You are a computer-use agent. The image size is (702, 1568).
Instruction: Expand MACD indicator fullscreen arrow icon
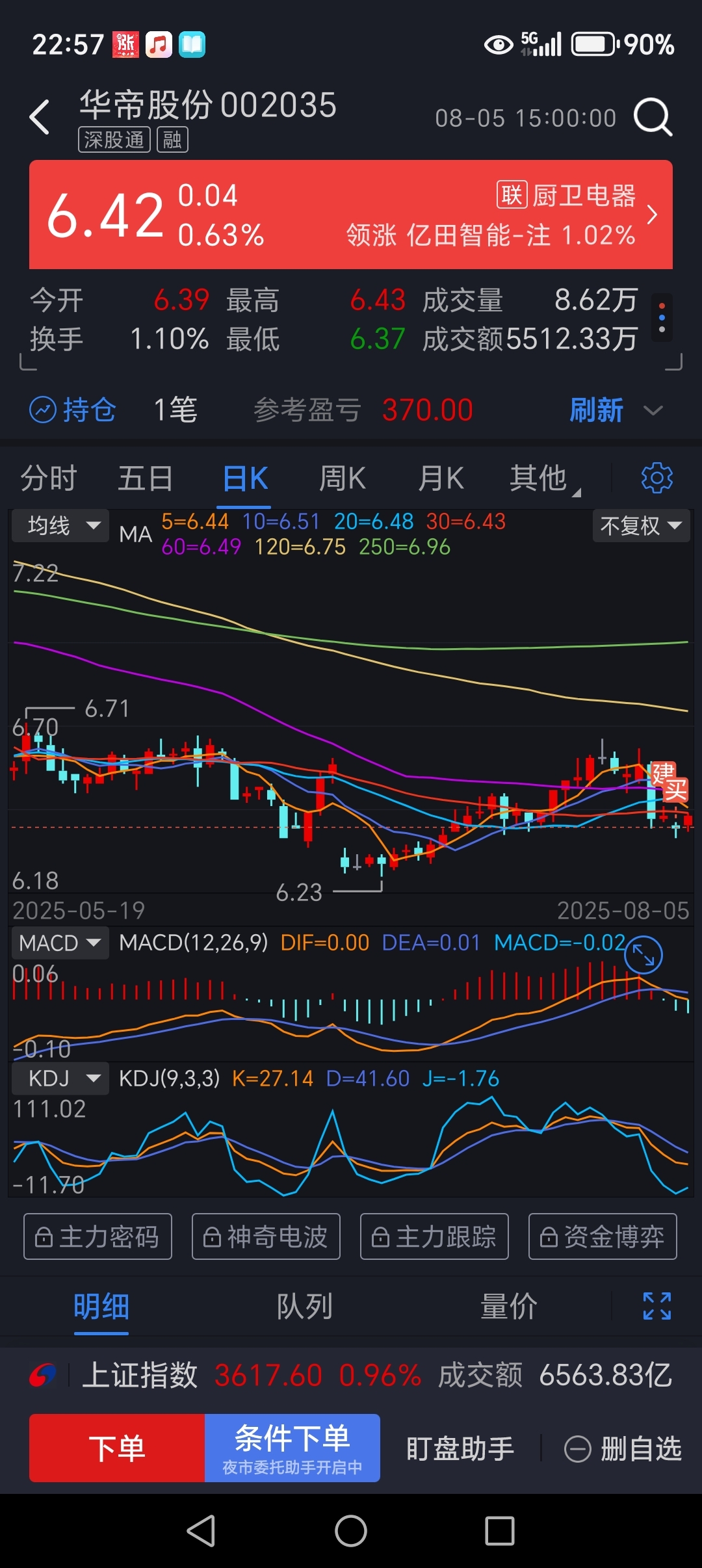pyautogui.click(x=643, y=955)
